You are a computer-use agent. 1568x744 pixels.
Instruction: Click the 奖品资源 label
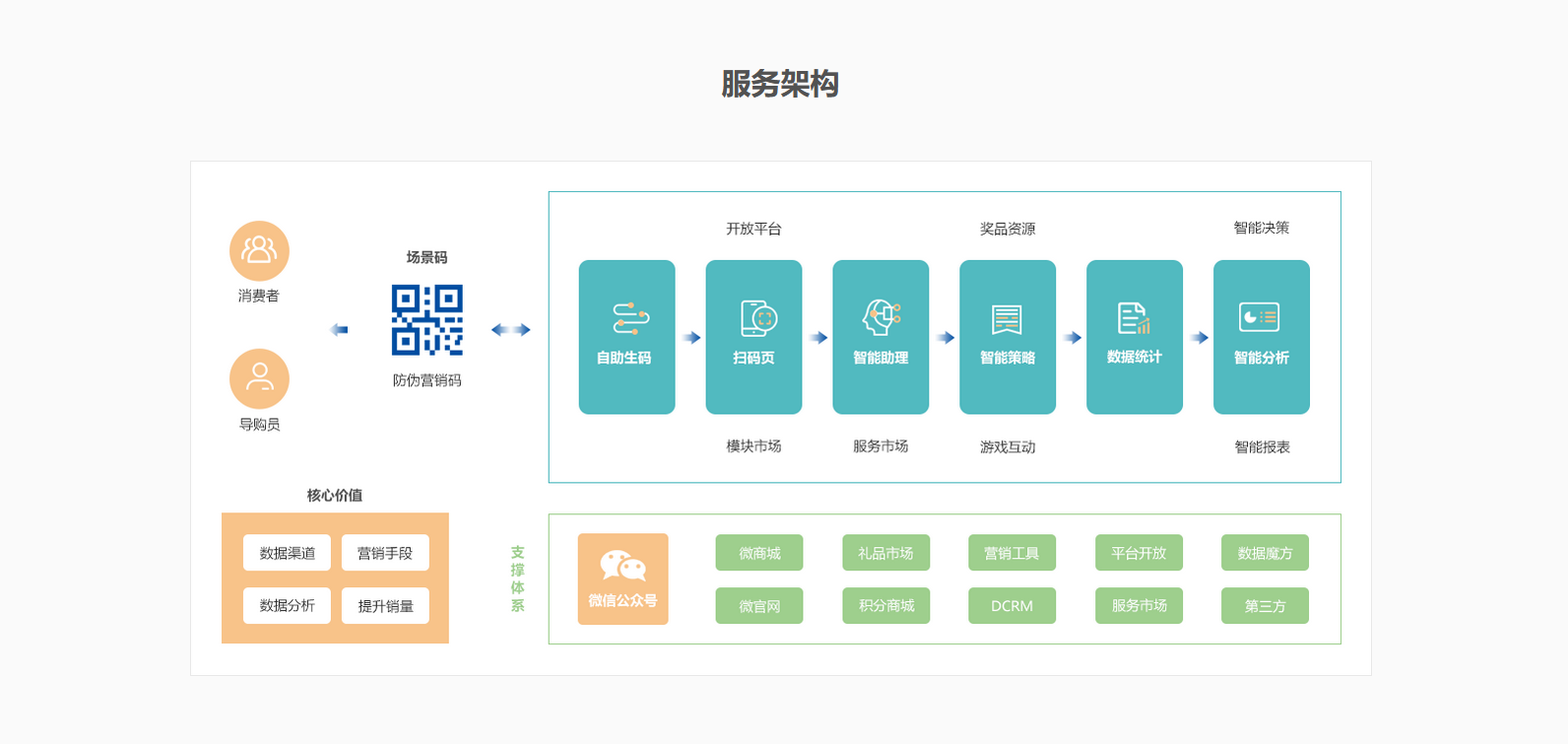coord(1008,229)
